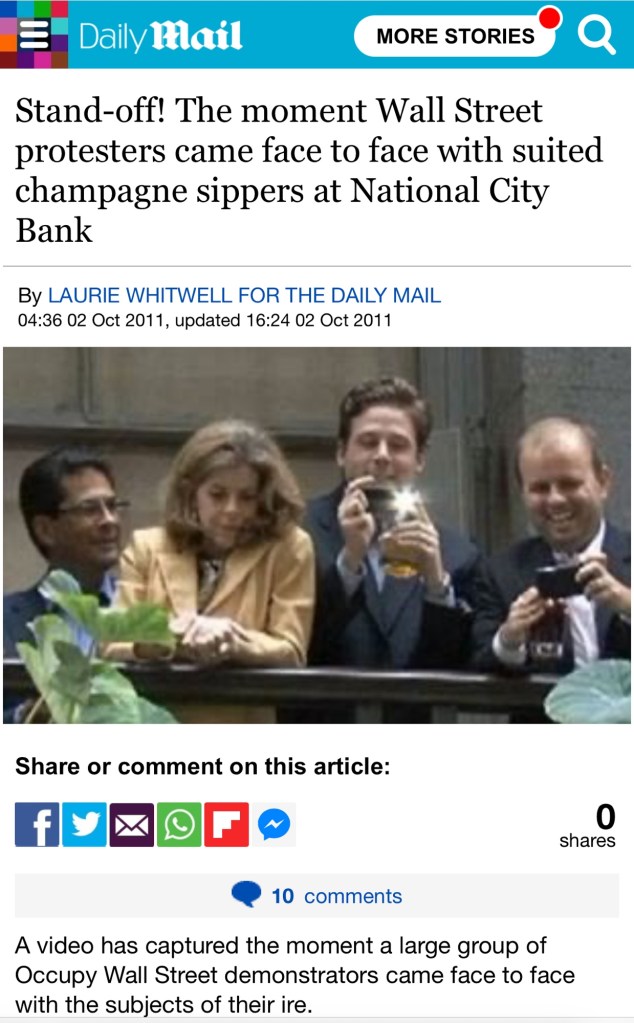This screenshot has width=634, height=1023.
Task: Tap the opening article paragraph about Occupy
Action: 295,975
